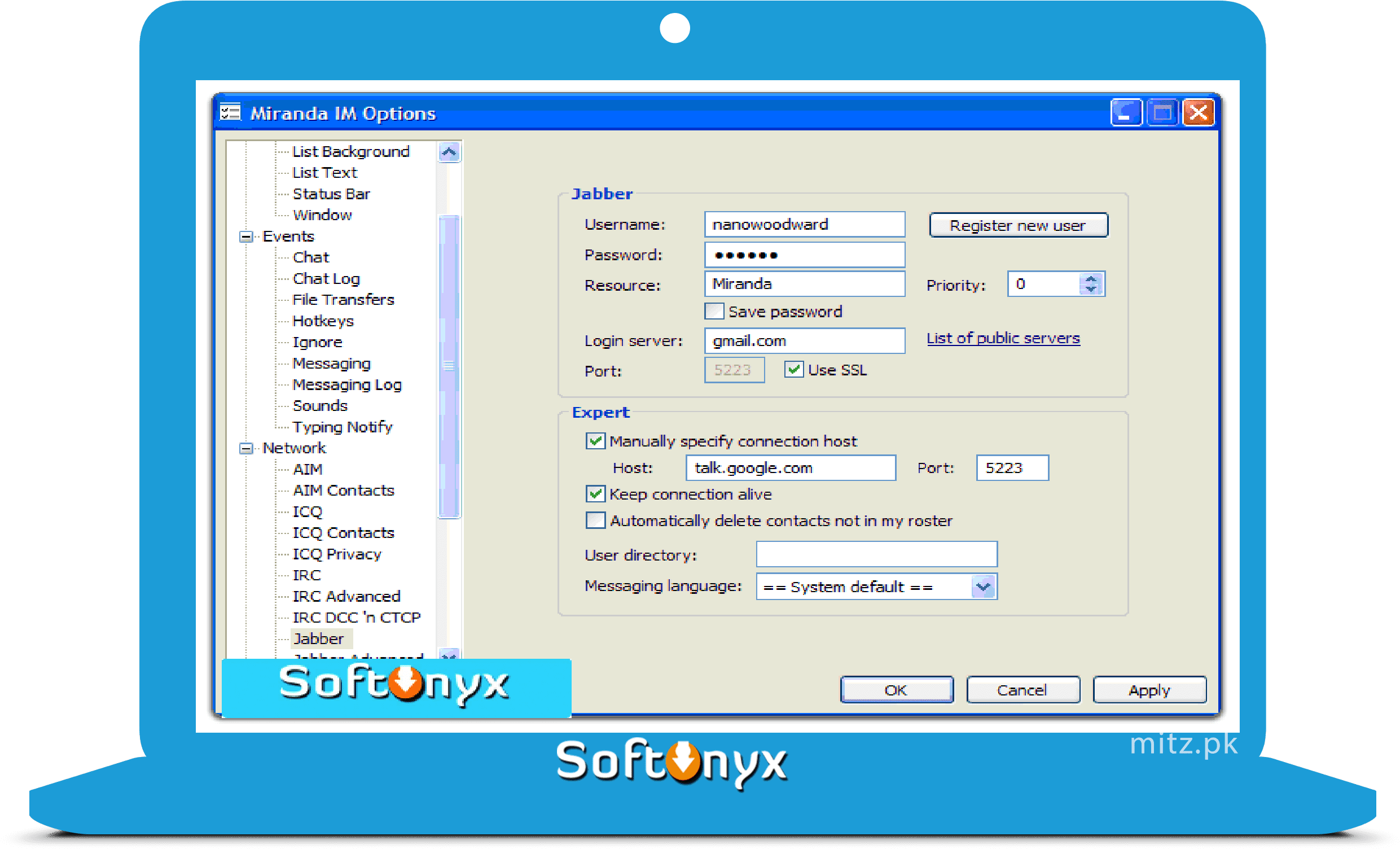This screenshot has width=1400, height=849.
Task: Select AIM under Network
Action: point(308,470)
